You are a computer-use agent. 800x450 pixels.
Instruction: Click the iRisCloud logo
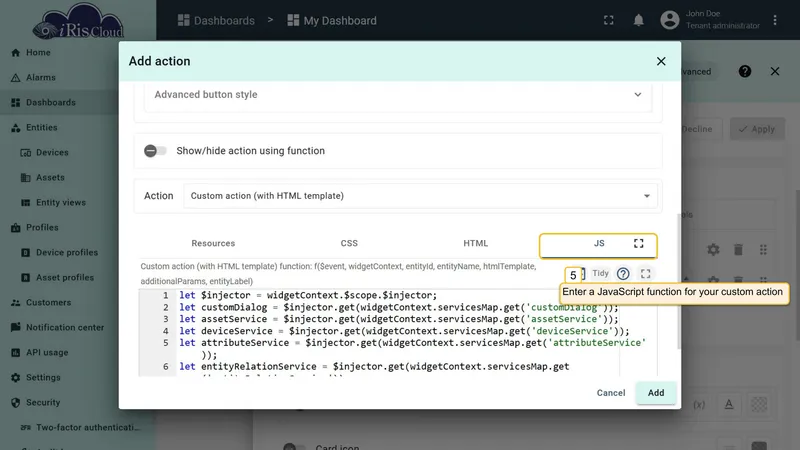(78, 22)
